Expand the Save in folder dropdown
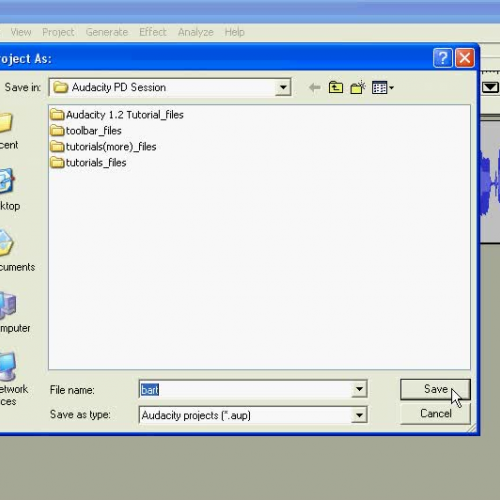Viewport: 500px width, 500px height. tap(283, 87)
